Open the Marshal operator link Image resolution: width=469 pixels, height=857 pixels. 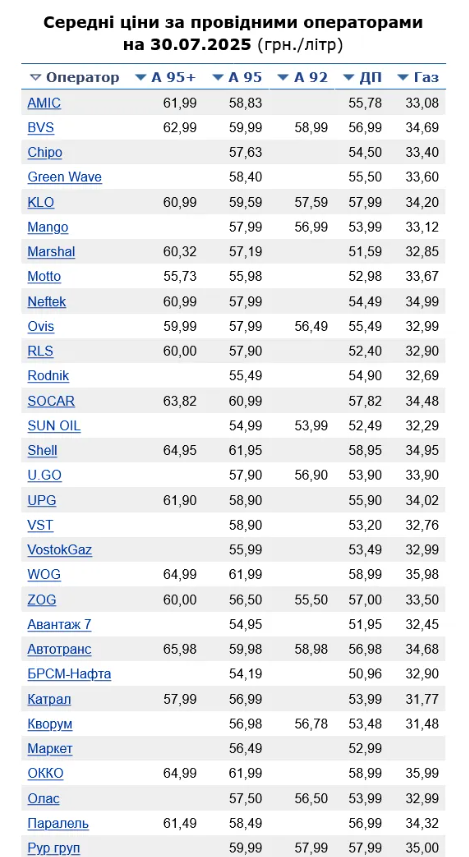(x=51, y=251)
